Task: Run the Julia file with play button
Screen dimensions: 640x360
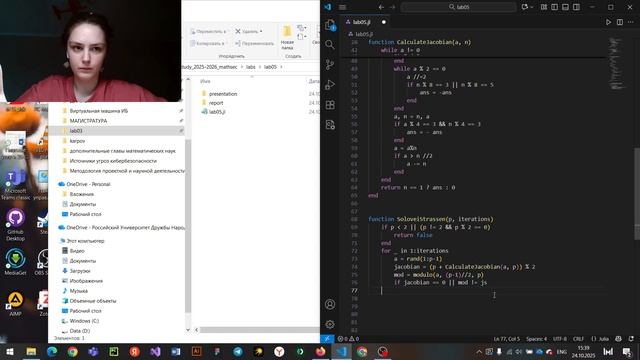Action: (x=608, y=22)
